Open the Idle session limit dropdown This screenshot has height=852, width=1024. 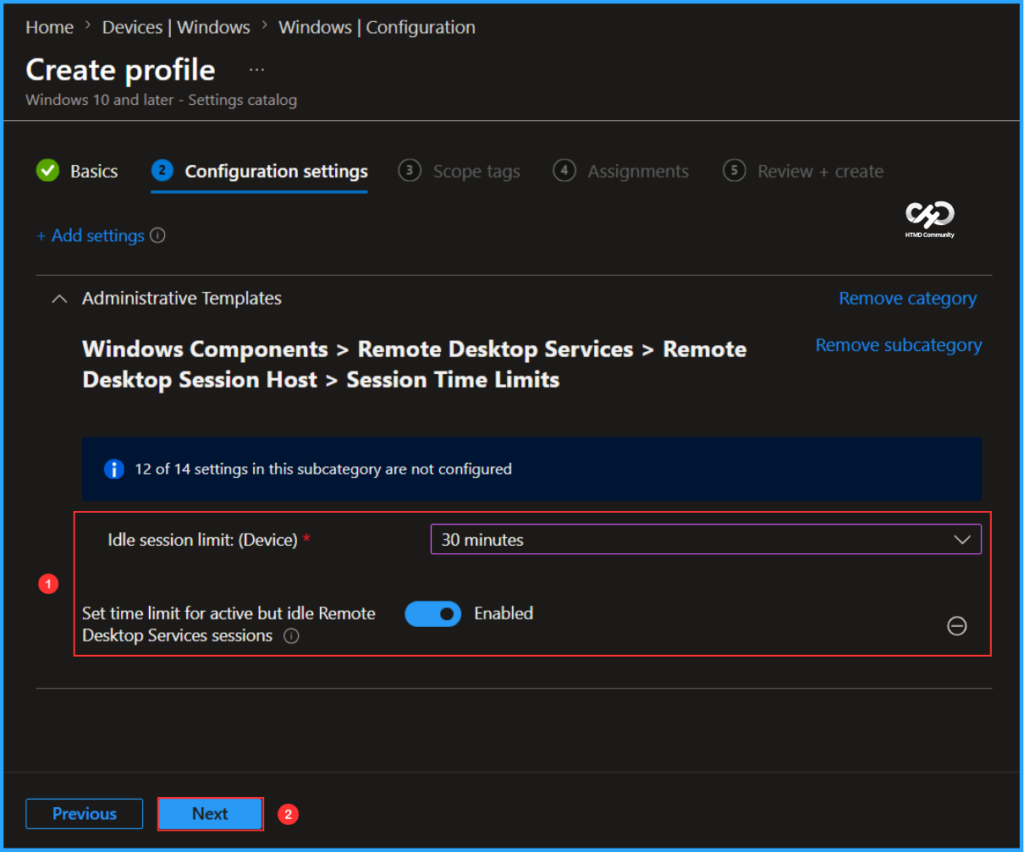706,539
